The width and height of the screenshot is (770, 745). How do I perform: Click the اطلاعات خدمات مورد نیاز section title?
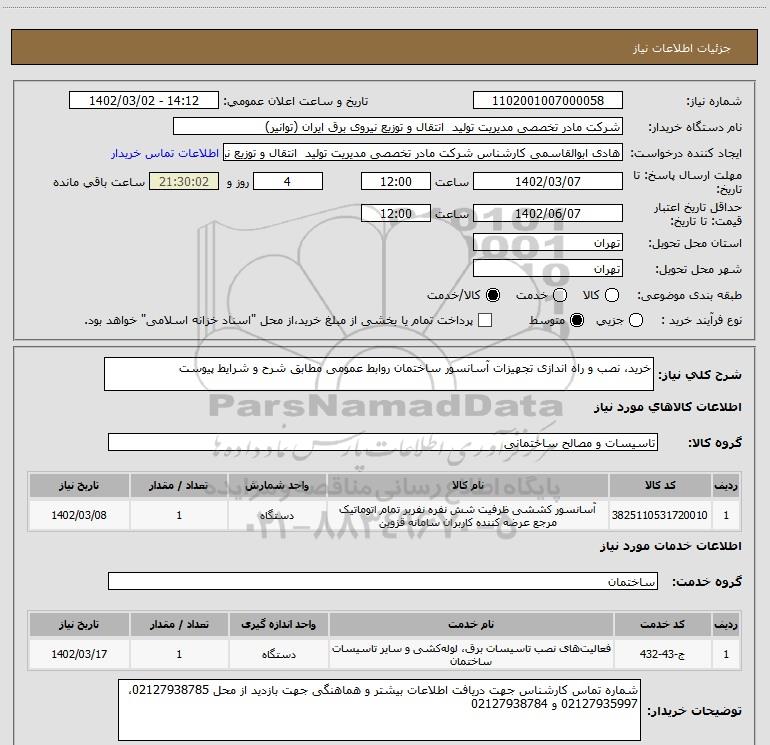click(670, 546)
